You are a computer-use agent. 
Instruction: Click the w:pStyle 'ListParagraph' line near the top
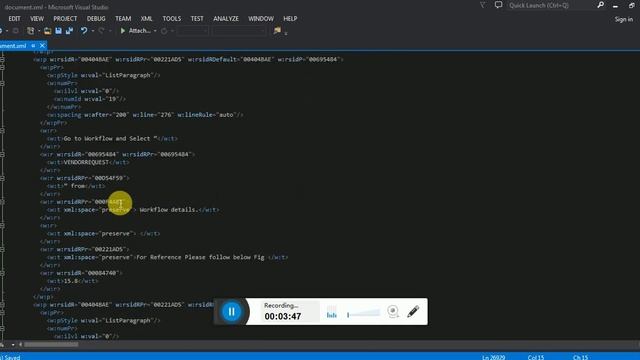pyautogui.click(x=104, y=76)
